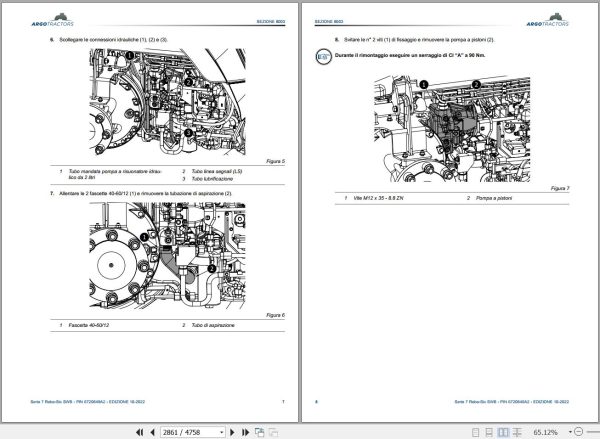Click the left page section header label
Viewport: 600px width, 439px height.
[x=271, y=22]
